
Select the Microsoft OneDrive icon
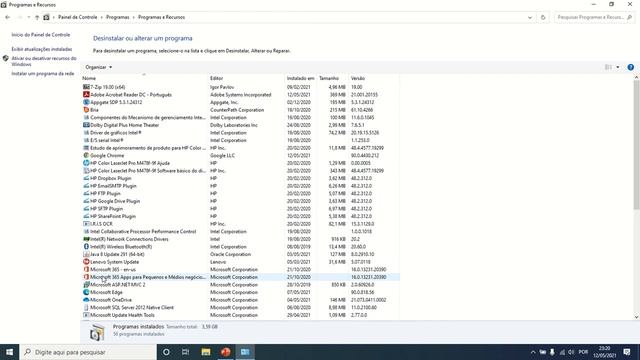pyautogui.click(x=86, y=300)
